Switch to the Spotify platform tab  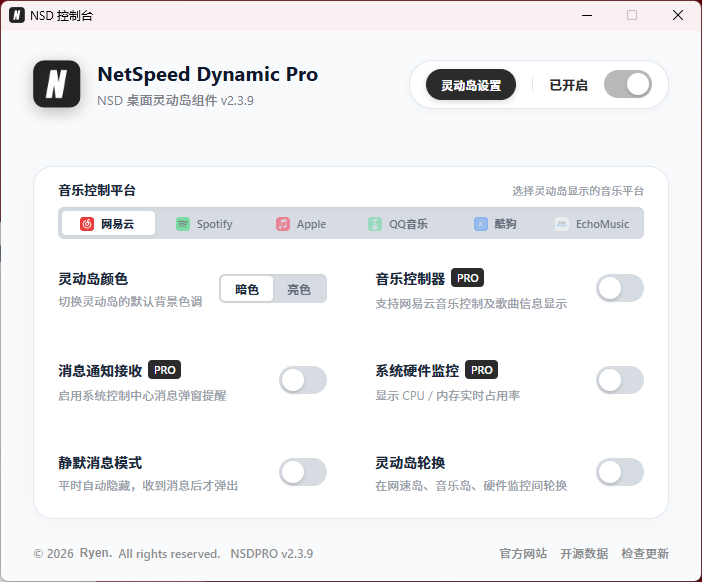tap(205, 223)
